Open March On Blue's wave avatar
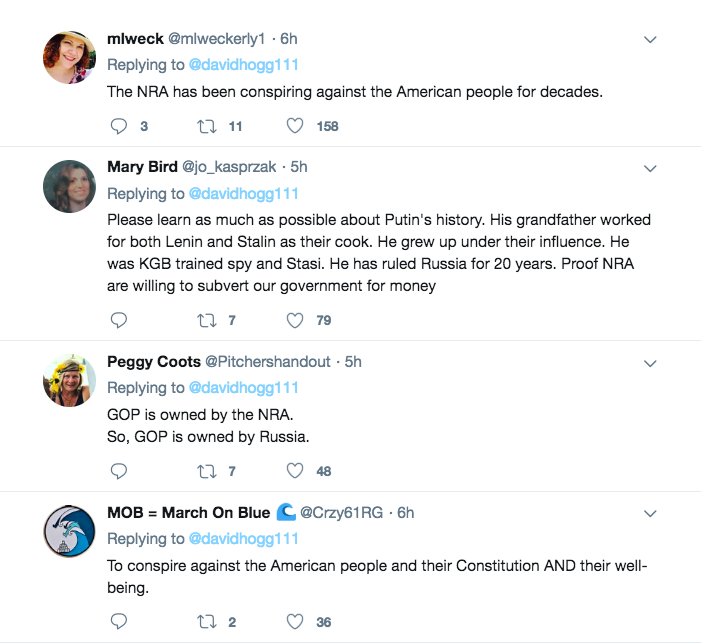This screenshot has width=701, height=643. [x=70, y=530]
